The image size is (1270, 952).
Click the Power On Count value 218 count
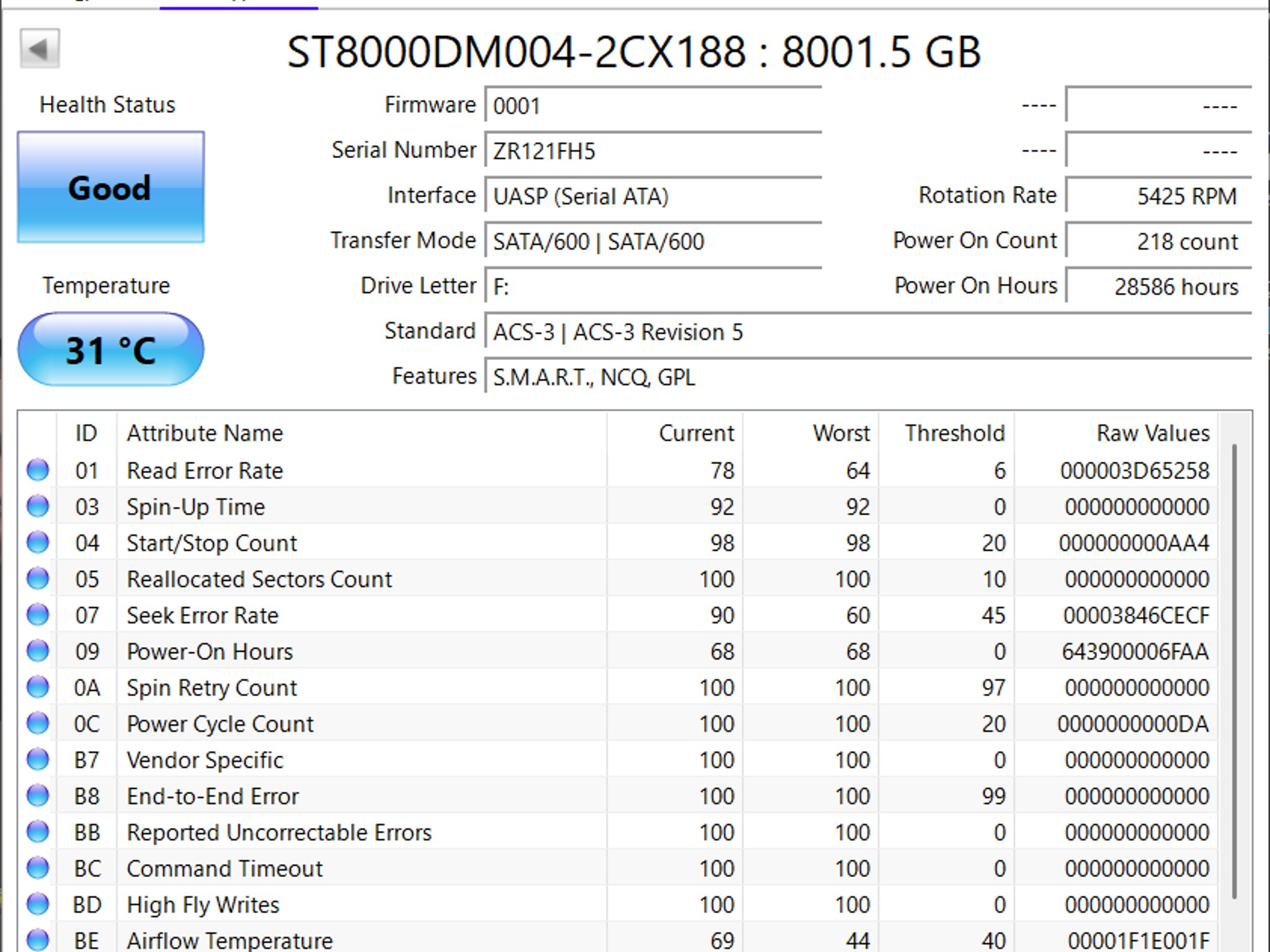pyautogui.click(x=1158, y=241)
